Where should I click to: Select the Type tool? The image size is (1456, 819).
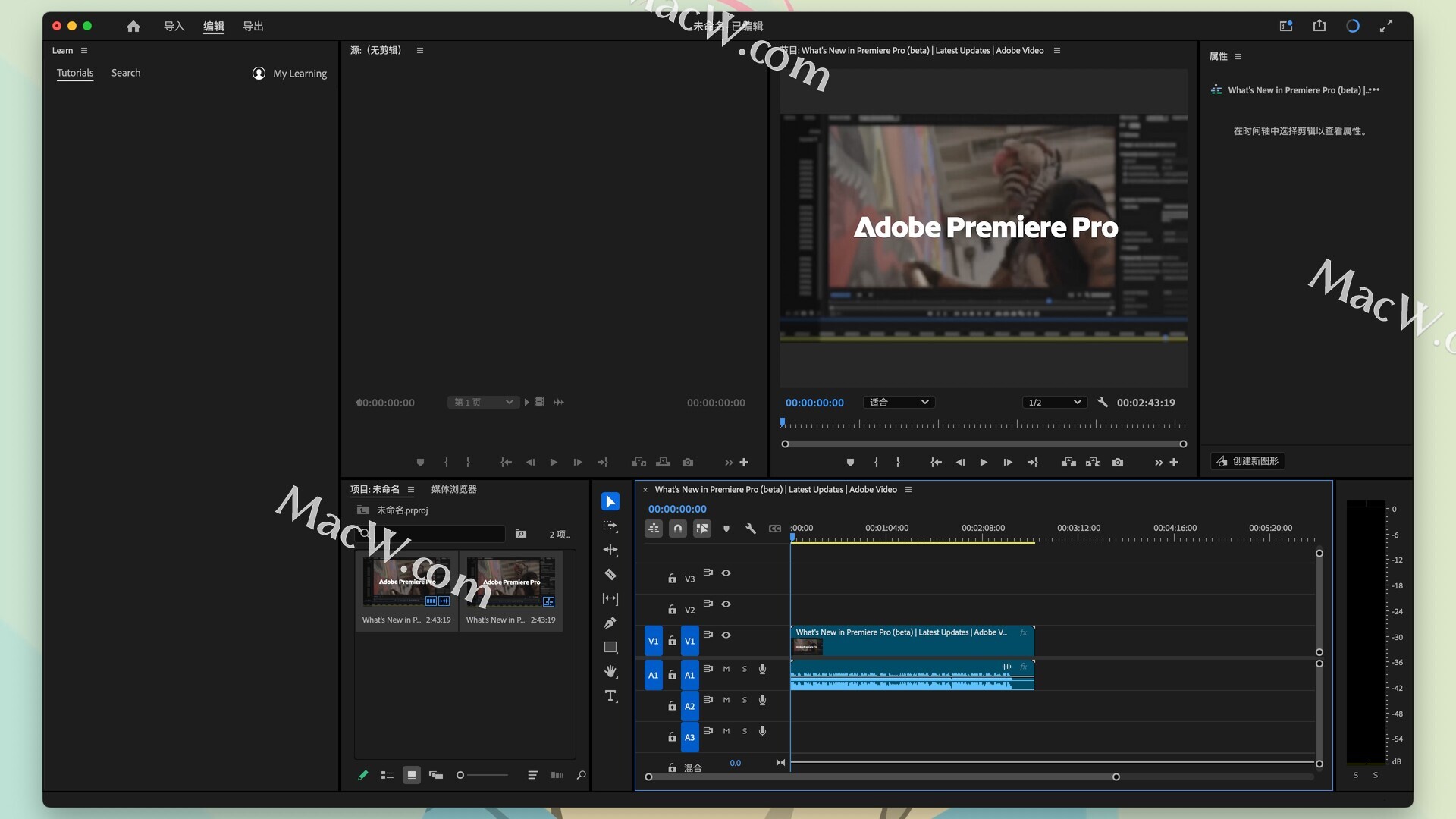(x=610, y=695)
